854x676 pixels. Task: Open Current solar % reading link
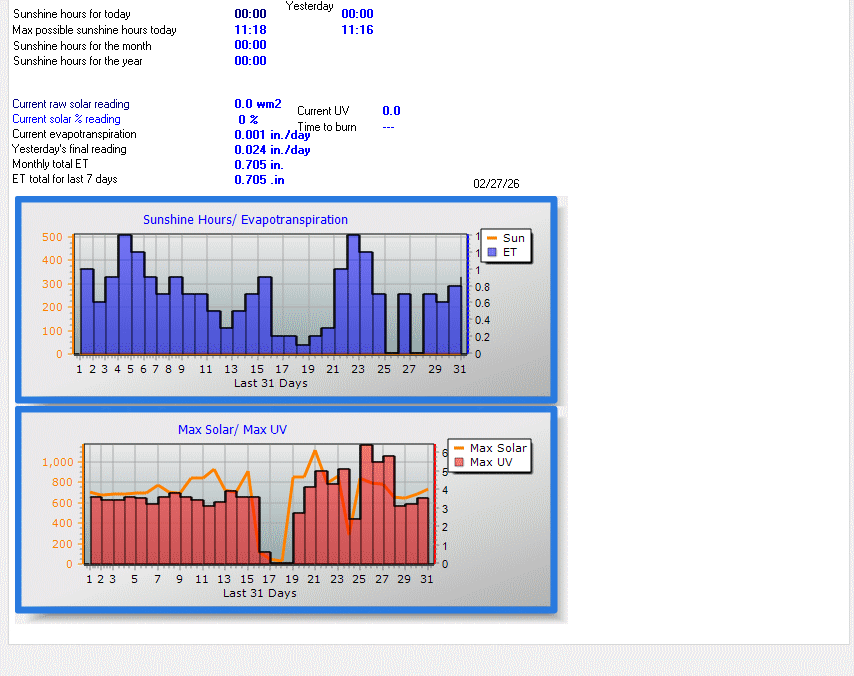click(x=66, y=119)
